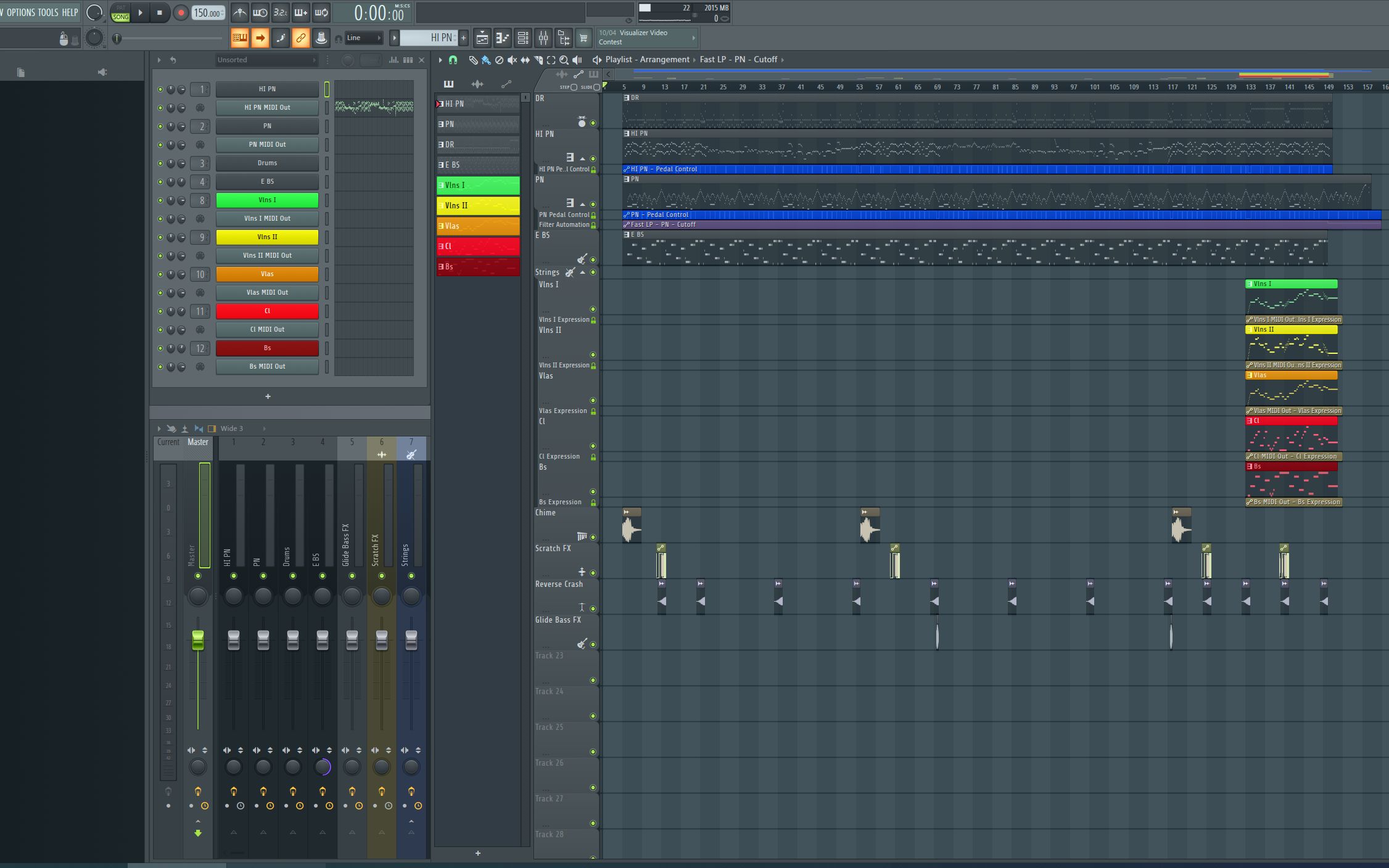Expand the Wide 3 mixer layout menu
The width and height of the screenshot is (1389, 868).
(x=264, y=428)
